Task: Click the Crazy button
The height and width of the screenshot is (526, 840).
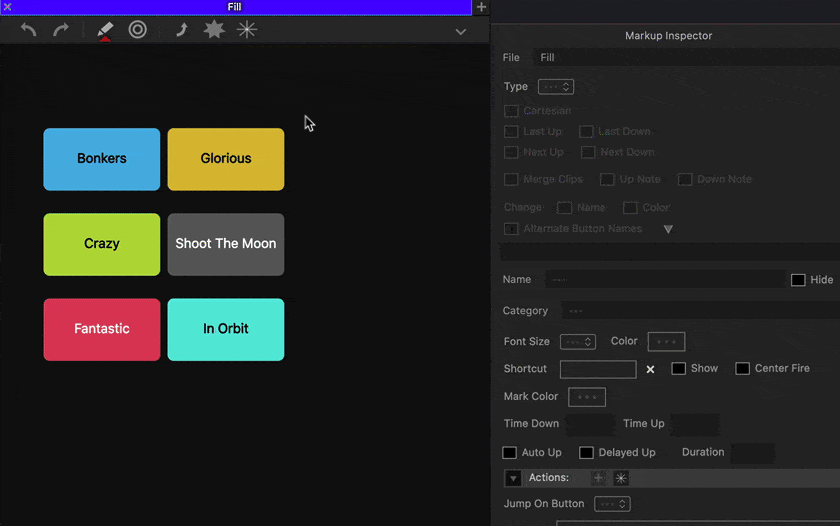Action: pyautogui.click(x=102, y=244)
